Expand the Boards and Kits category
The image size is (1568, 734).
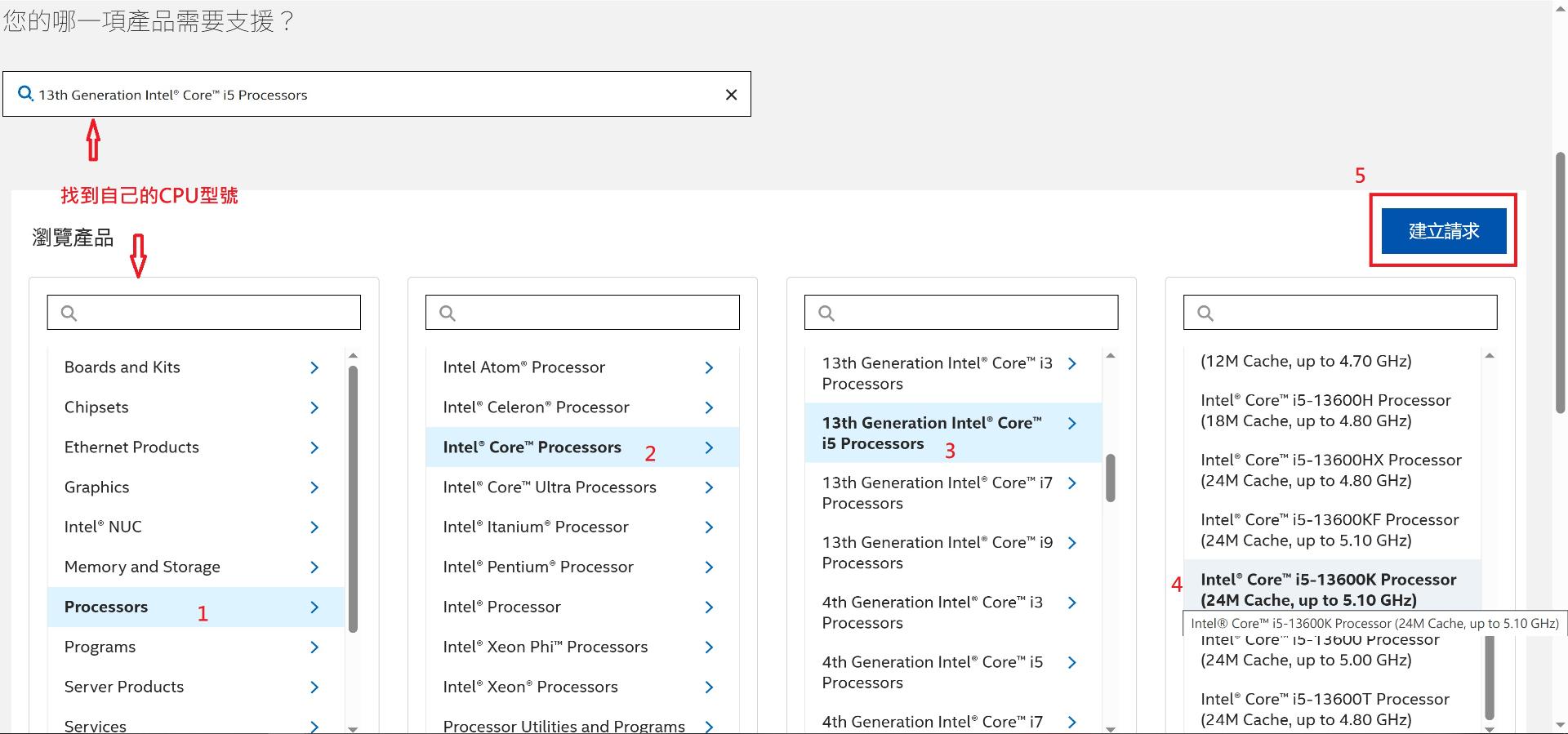(x=314, y=368)
